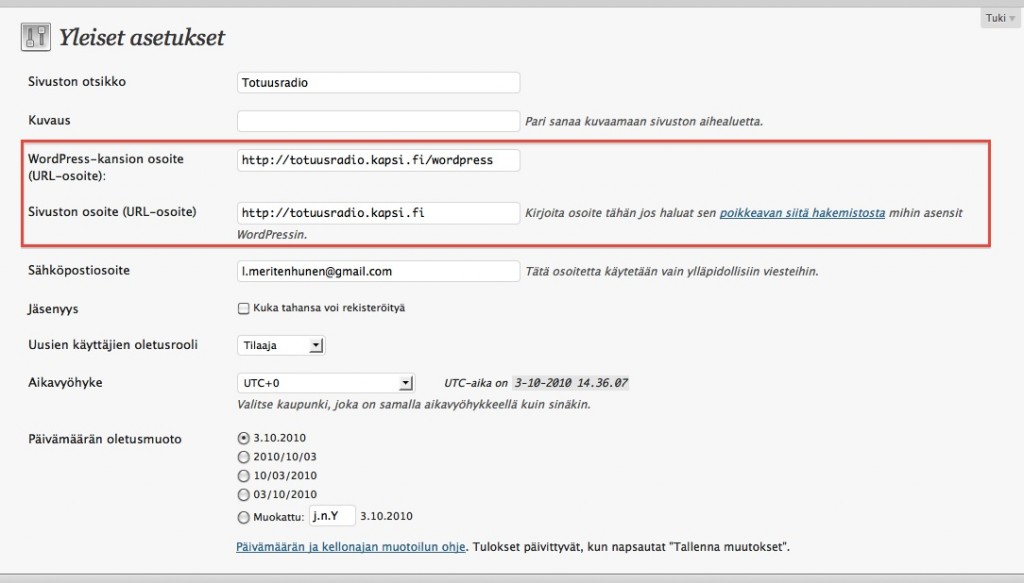Click the Sähköpostiosoite label
The image size is (1024, 583).
click(79, 270)
